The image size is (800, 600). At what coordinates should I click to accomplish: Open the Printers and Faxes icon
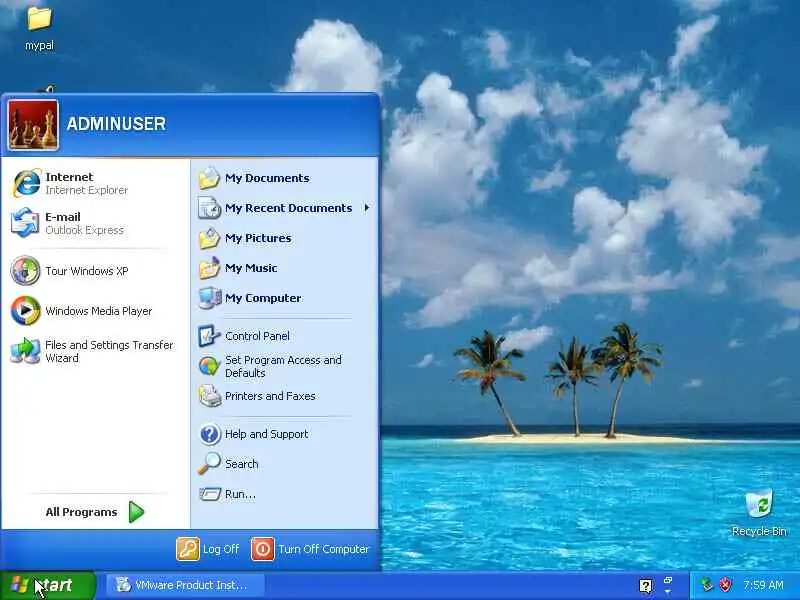(209, 396)
